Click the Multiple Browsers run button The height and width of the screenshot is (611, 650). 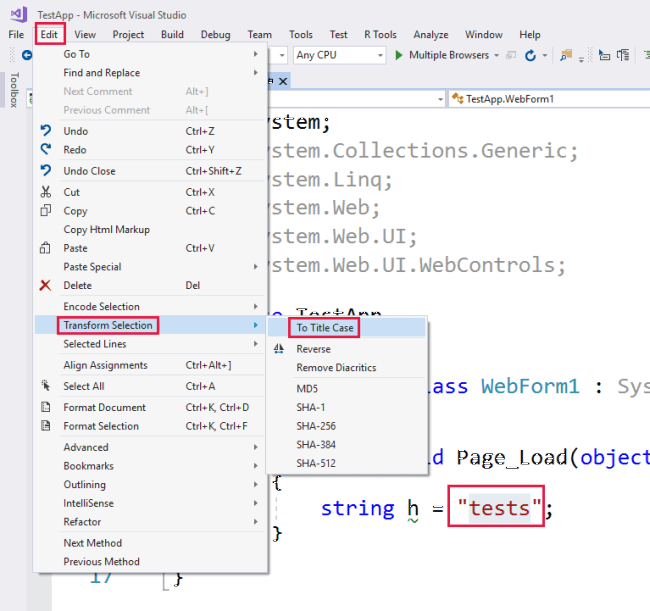tap(441, 55)
